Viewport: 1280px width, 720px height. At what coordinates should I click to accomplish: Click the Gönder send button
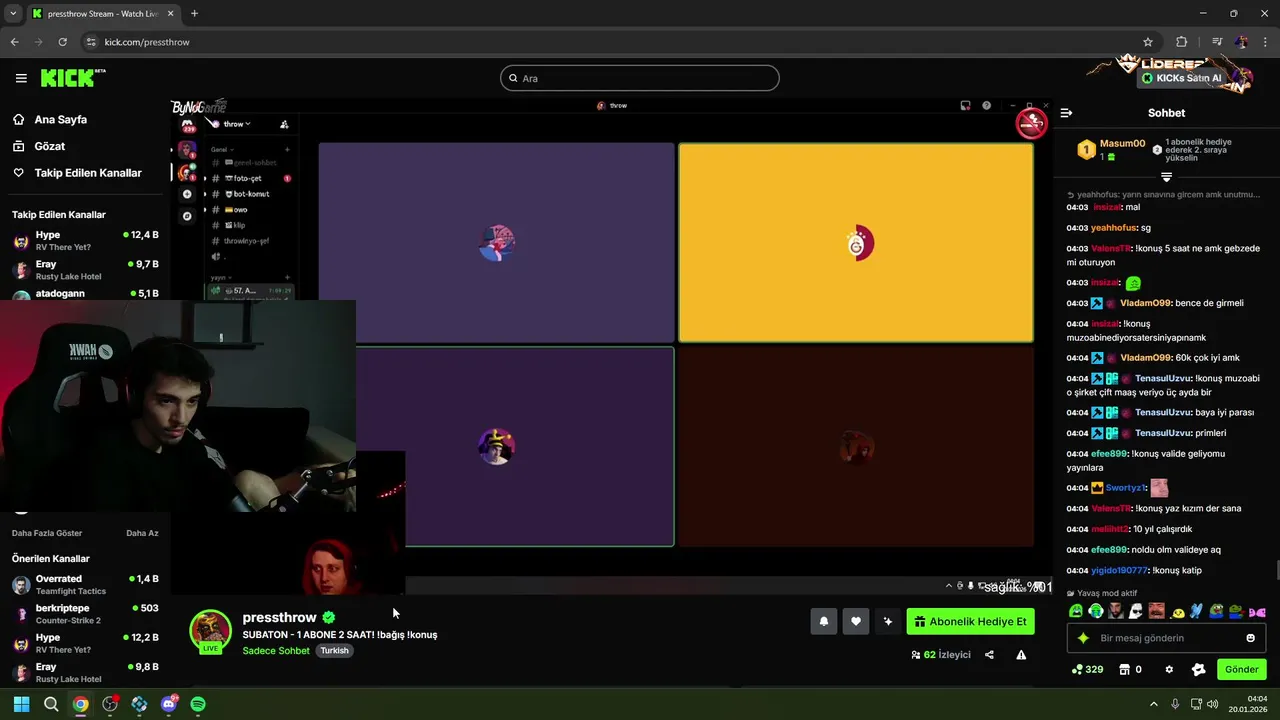[1241, 669]
